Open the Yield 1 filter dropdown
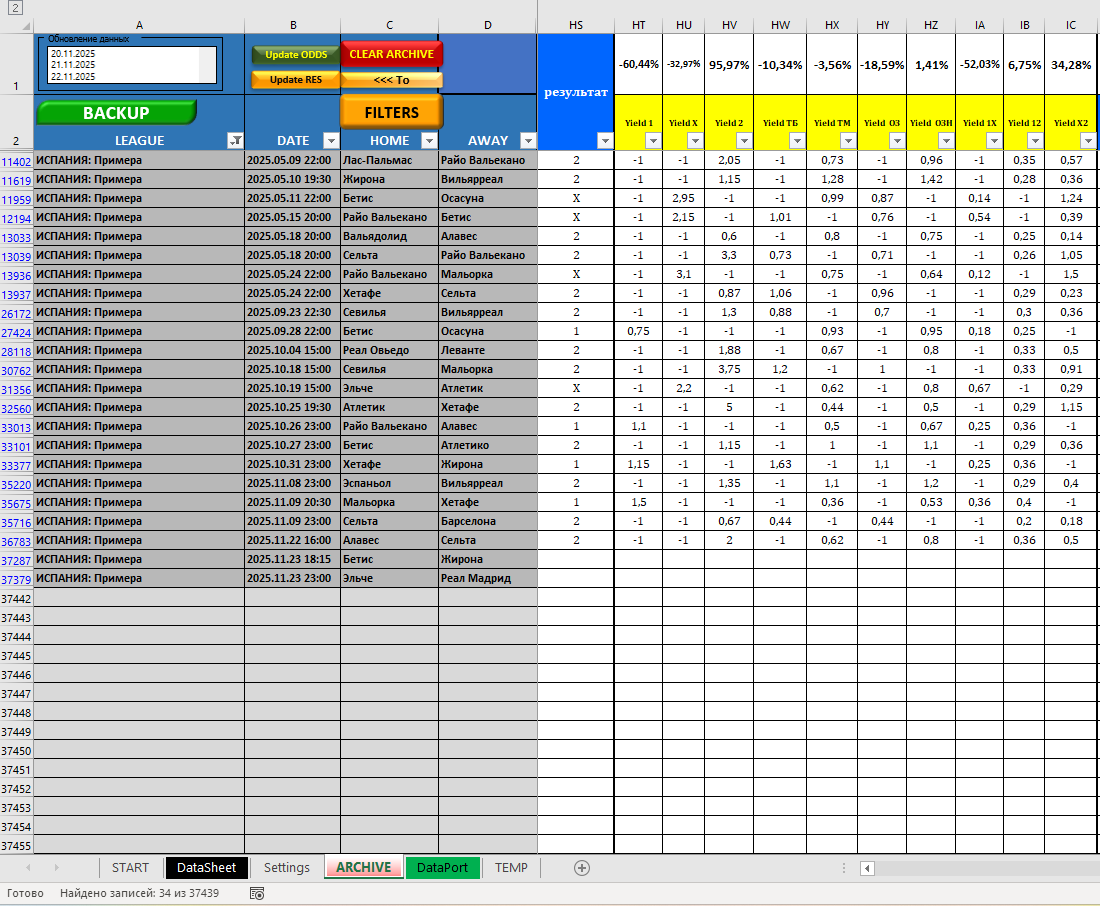 click(x=652, y=141)
